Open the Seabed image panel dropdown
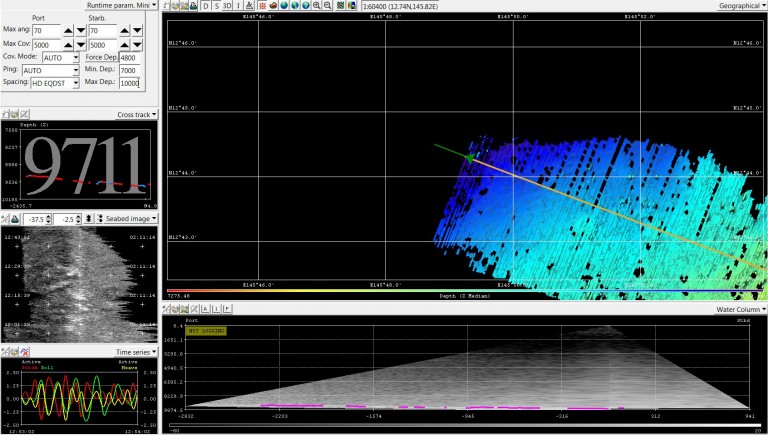 131,218
